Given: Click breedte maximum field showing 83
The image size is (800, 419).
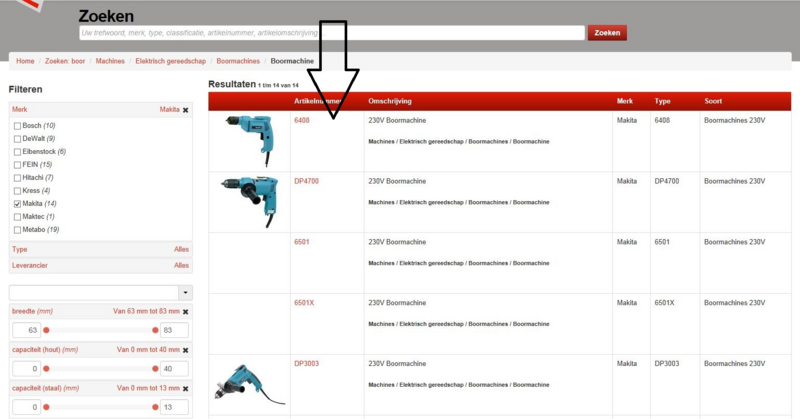Looking at the screenshot, I should tap(174, 330).
